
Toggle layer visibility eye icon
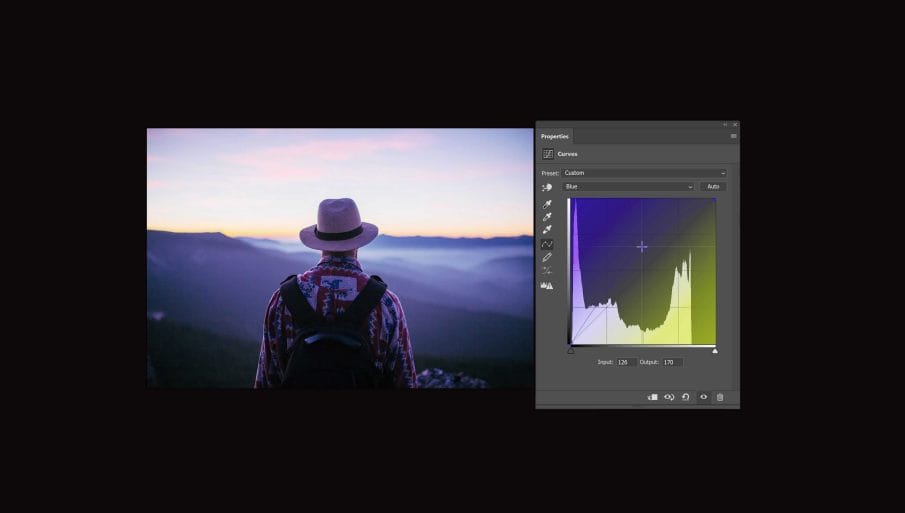[x=703, y=397]
